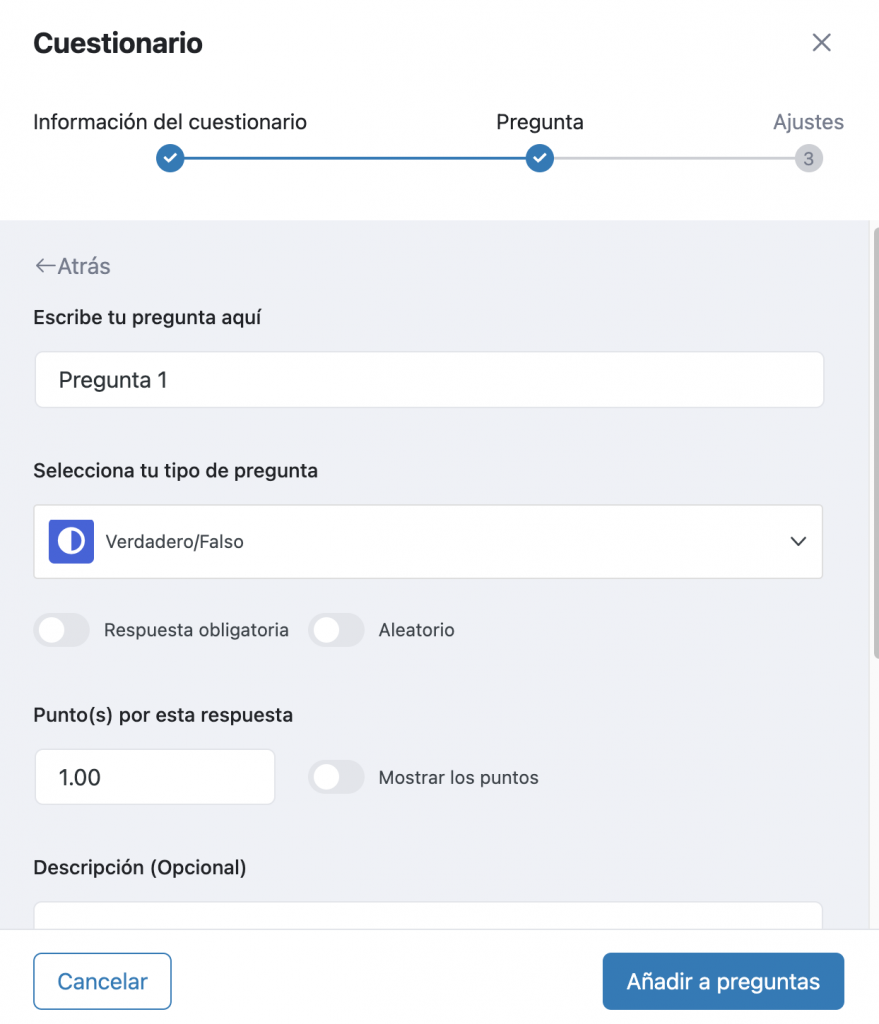Click the blue checkmark on the Pregunta step
Screen dimensions: 879x1024
[539, 158]
